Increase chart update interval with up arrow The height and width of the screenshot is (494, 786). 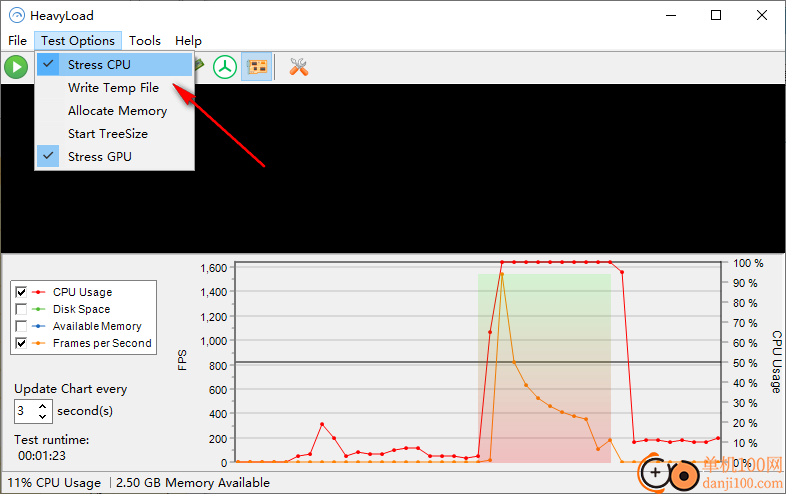(43, 406)
